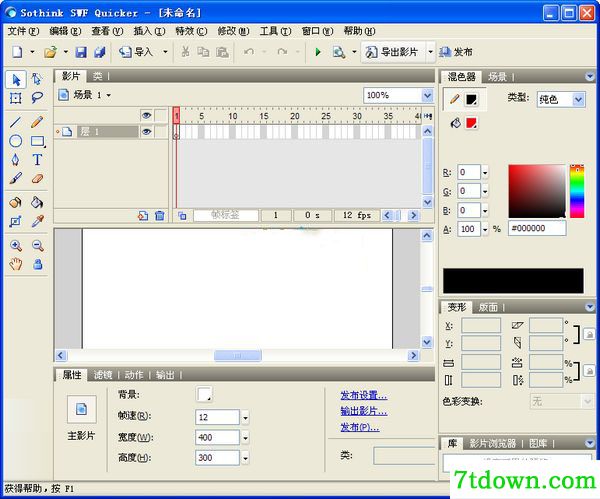Click the 导入 toolbar button
The width and height of the screenshot is (600, 499).
coord(137,52)
